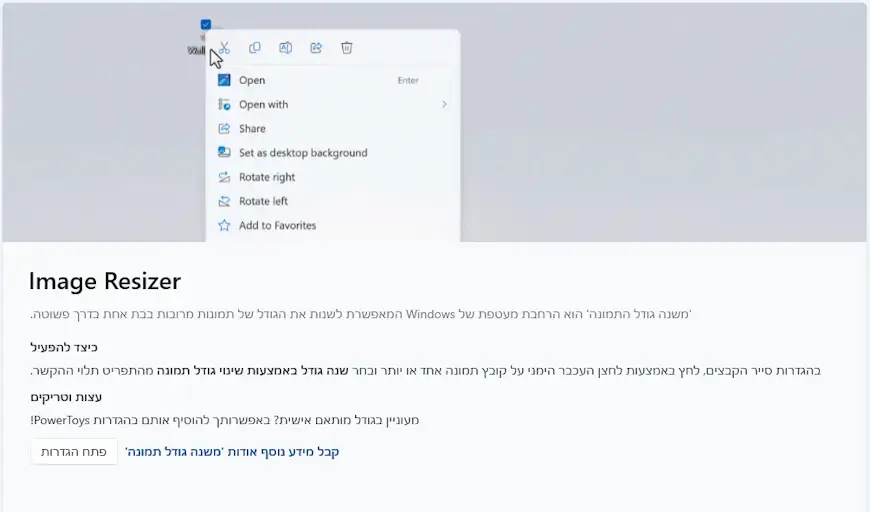This screenshot has width=870, height=512.
Task: Select Add to Favorites entry
Action: tap(333, 225)
